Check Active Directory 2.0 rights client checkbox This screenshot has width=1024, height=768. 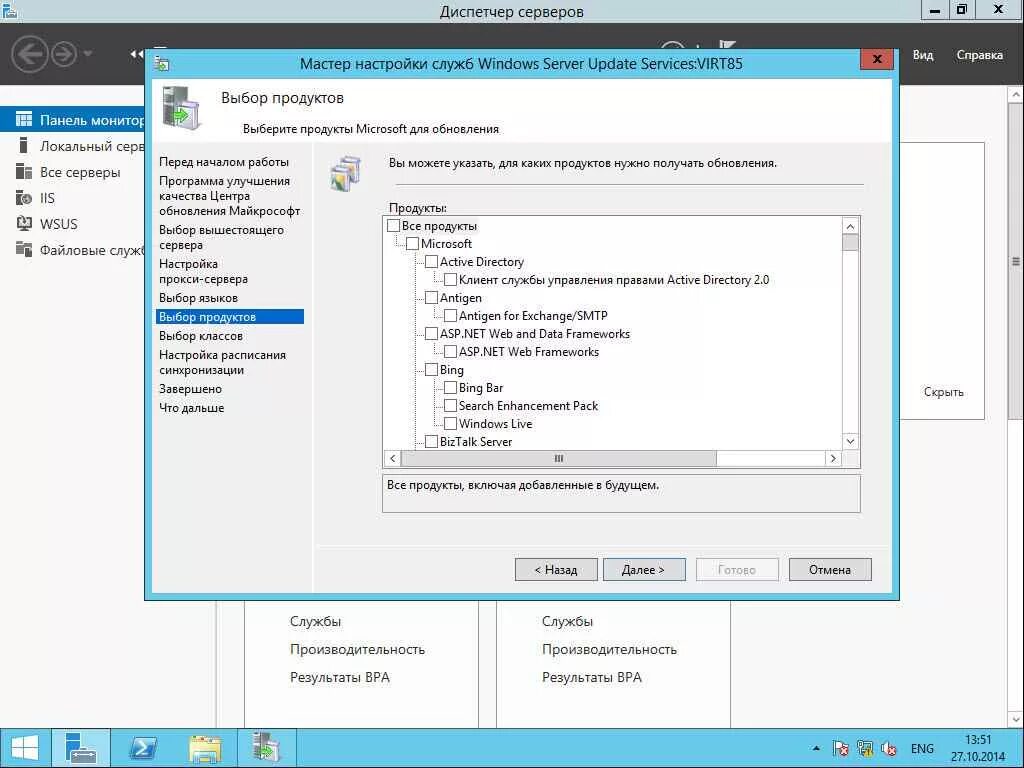point(450,280)
